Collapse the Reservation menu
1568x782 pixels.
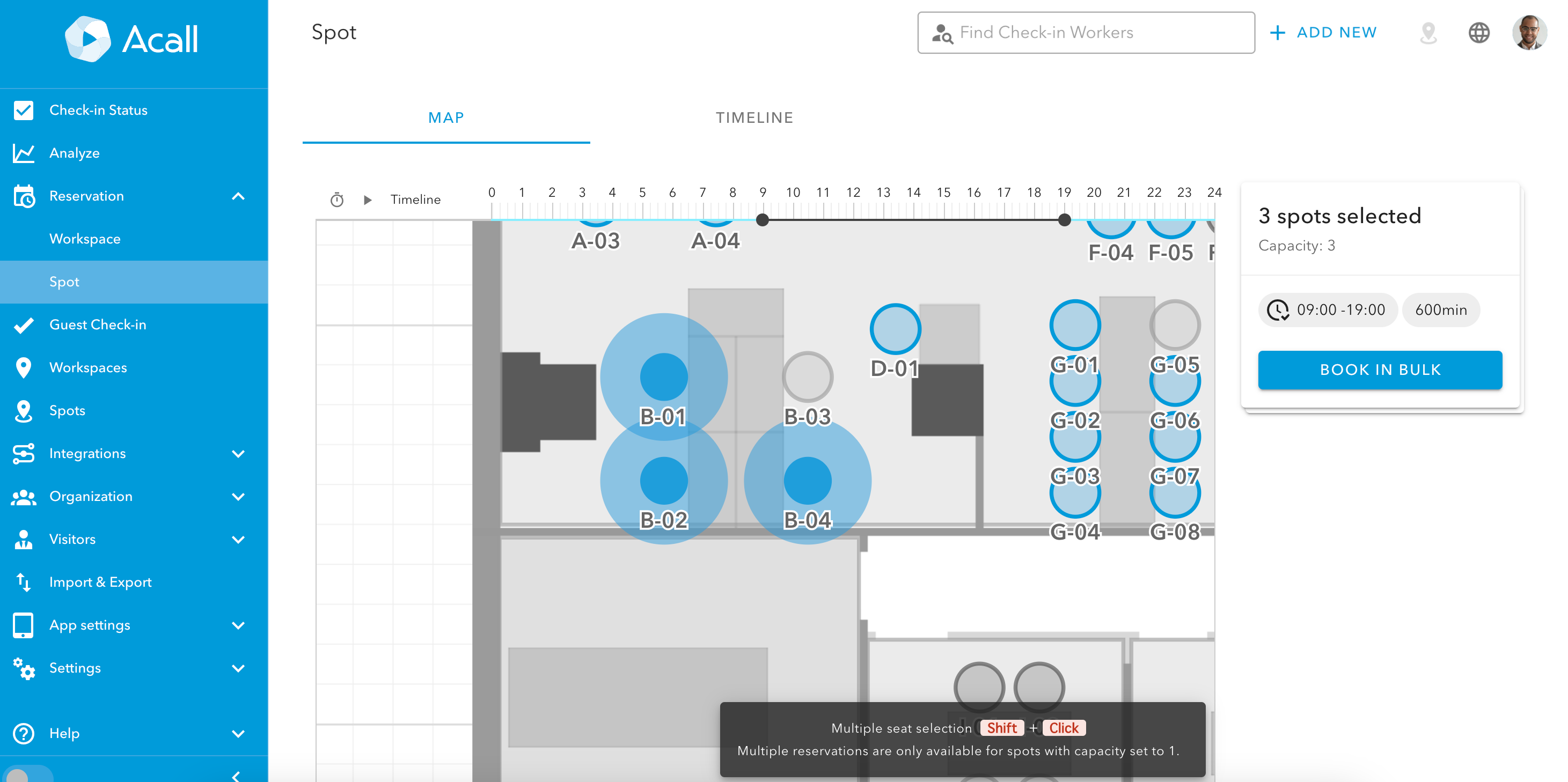(239, 196)
